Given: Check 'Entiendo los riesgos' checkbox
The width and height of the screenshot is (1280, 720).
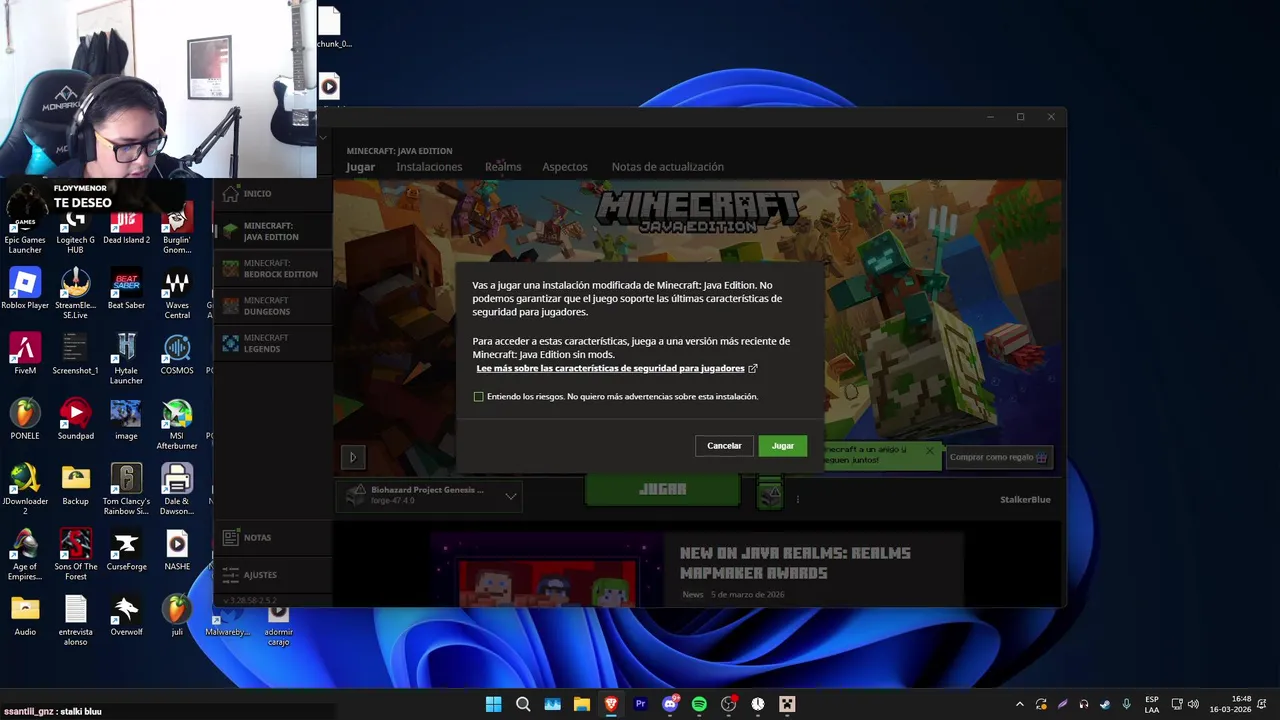Looking at the screenshot, I should 479,397.
